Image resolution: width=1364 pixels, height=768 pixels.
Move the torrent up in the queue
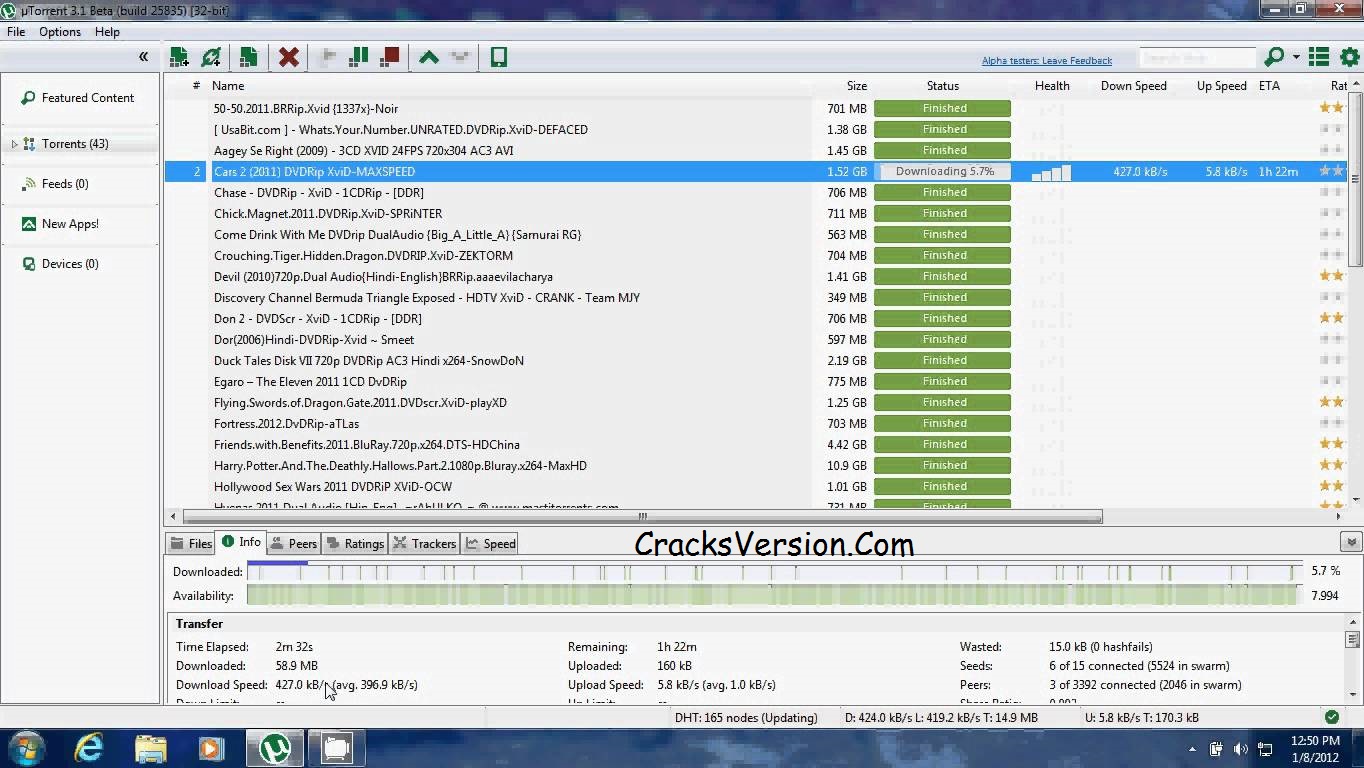pyautogui.click(x=429, y=57)
